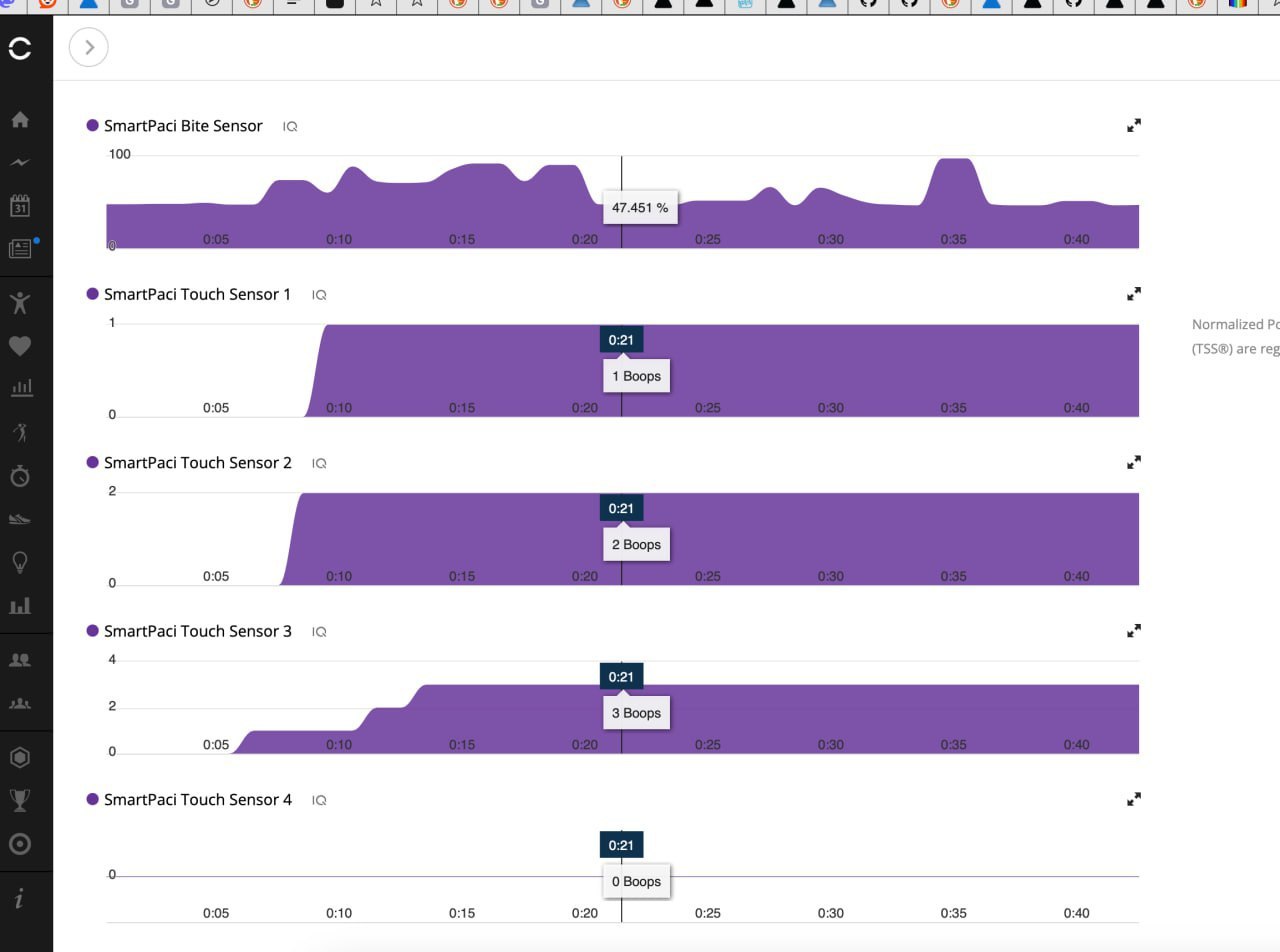Select the golf player icon
The width and height of the screenshot is (1280, 952).
pos(20,432)
